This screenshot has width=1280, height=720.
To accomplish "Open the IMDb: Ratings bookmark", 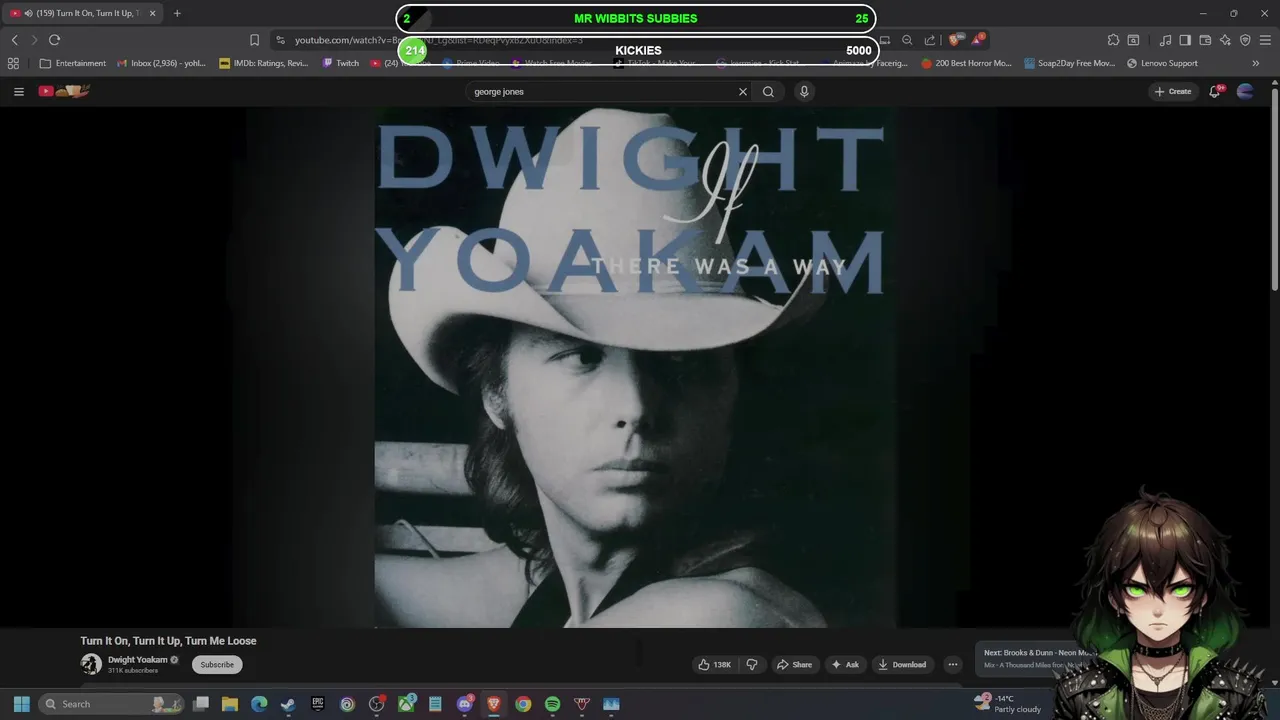I will (x=264, y=63).
